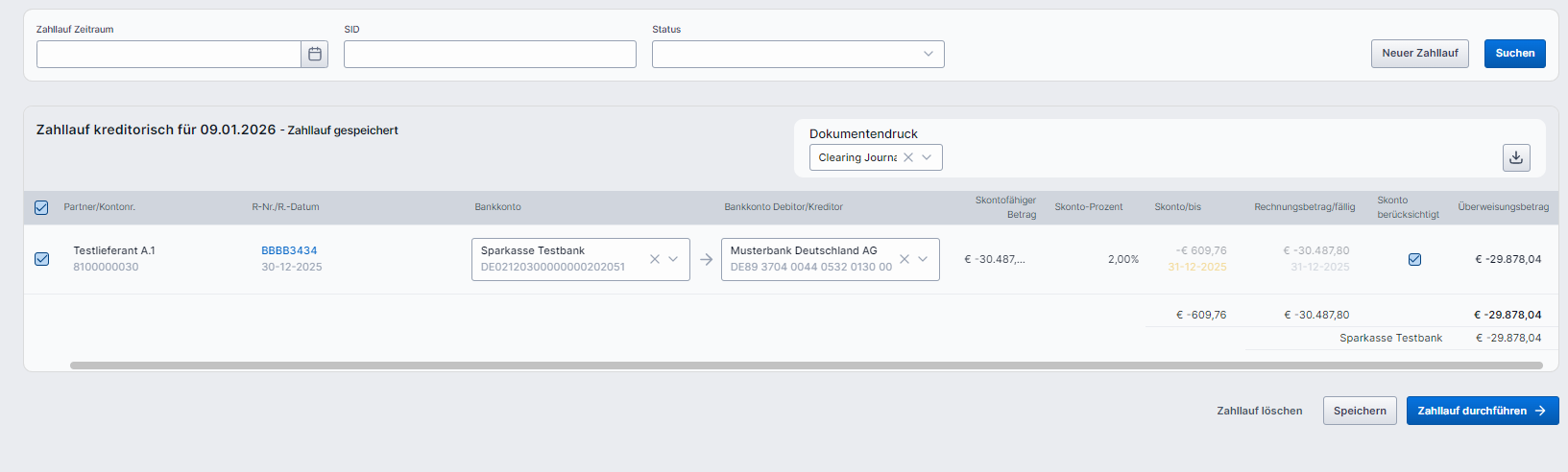Open invoice link BBBB3434
Image resolution: width=1568 pixels, height=472 pixels.
(x=289, y=250)
